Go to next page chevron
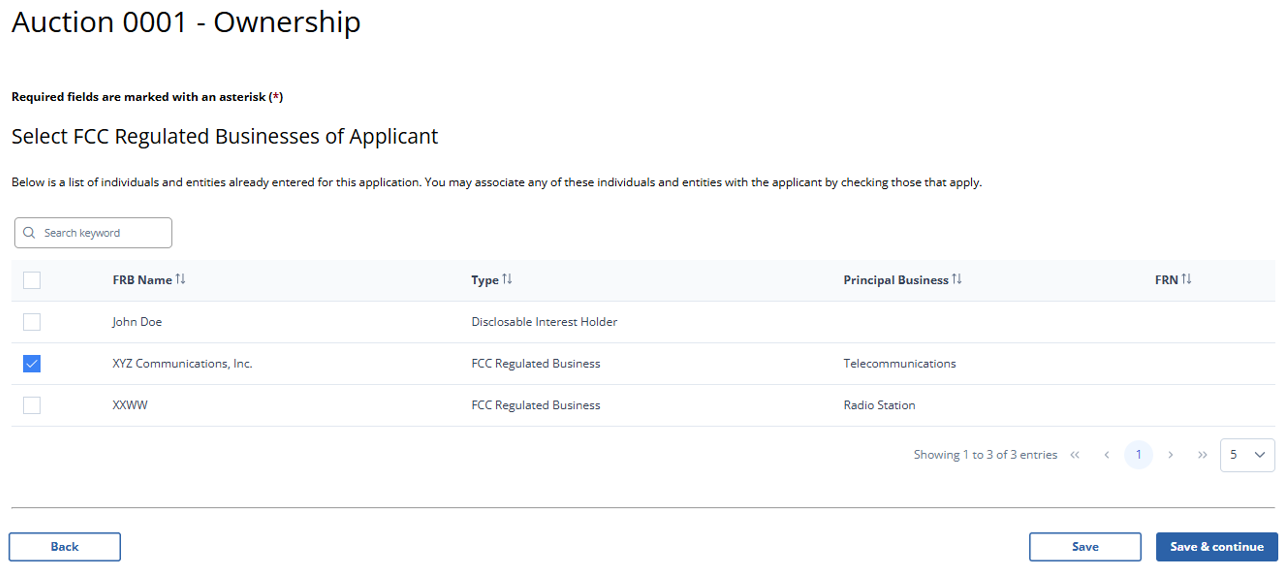The width and height of the screenshot is (1287, 572). [1170, 455]
